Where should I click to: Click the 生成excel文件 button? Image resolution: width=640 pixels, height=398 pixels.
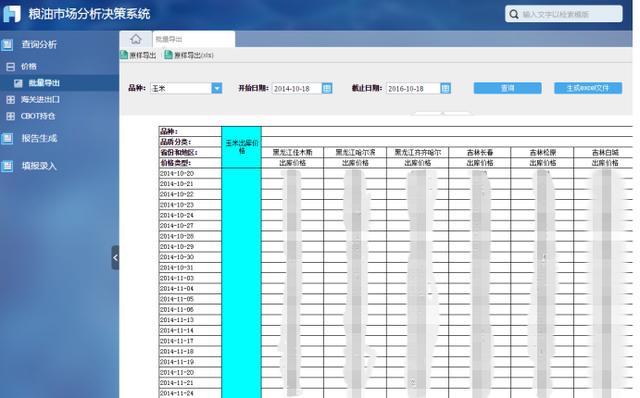[x=588, y=88]
